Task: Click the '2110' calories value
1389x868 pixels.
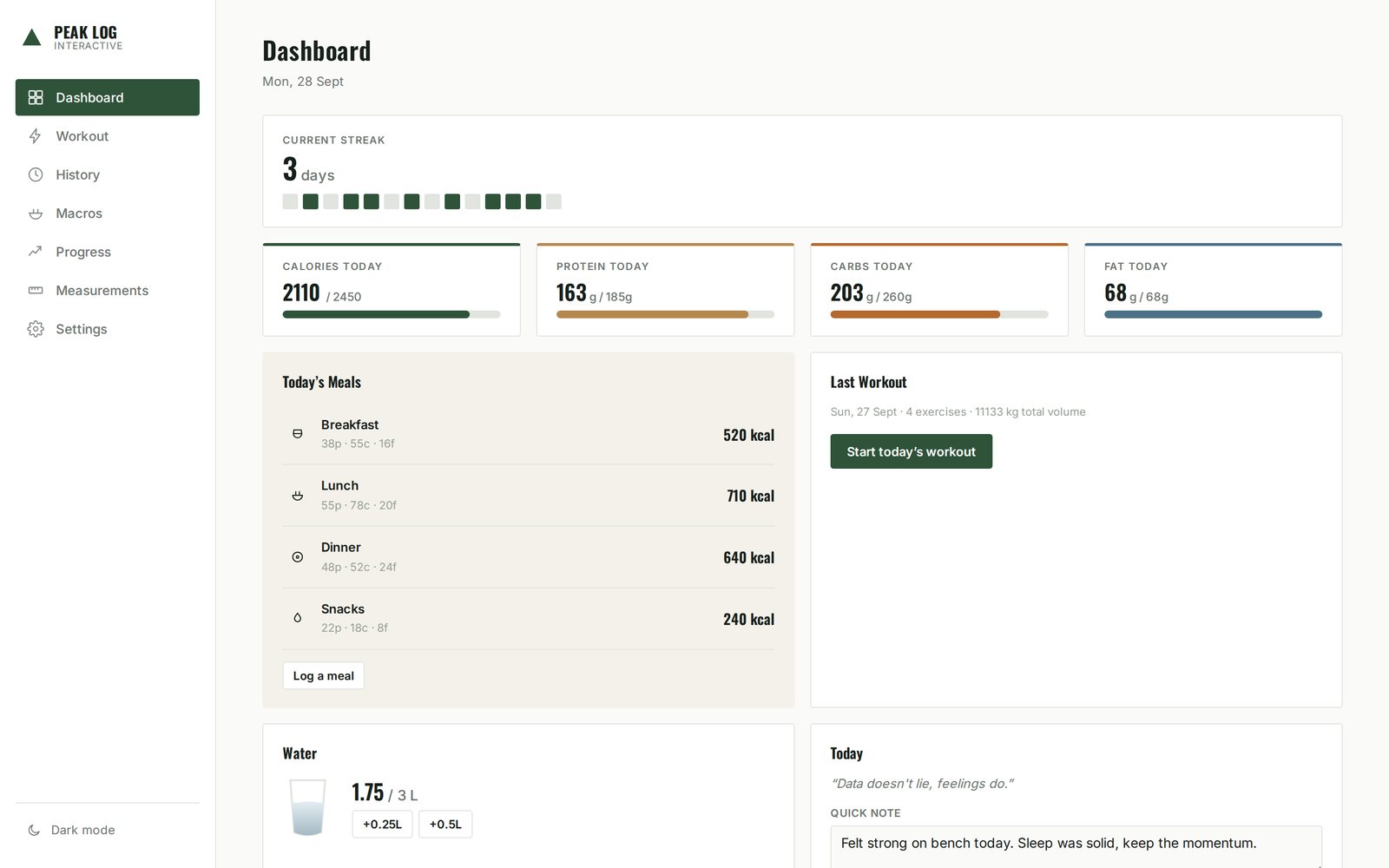Action: coord(301,293)
